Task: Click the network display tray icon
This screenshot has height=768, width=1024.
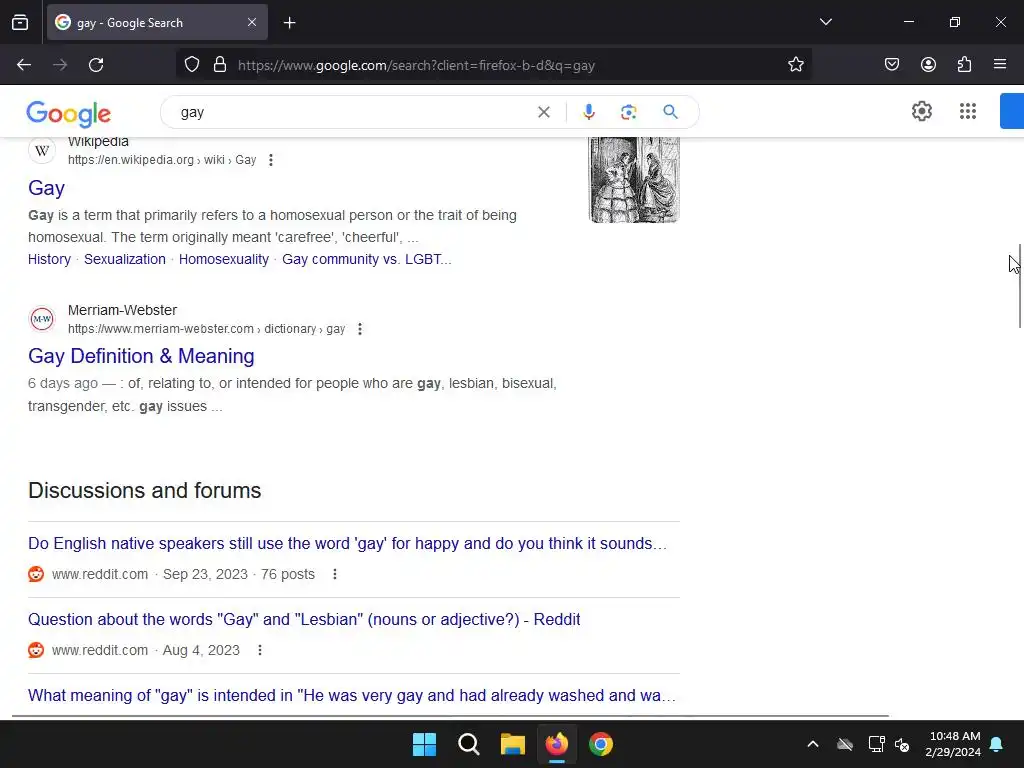Action: point(876,744)
